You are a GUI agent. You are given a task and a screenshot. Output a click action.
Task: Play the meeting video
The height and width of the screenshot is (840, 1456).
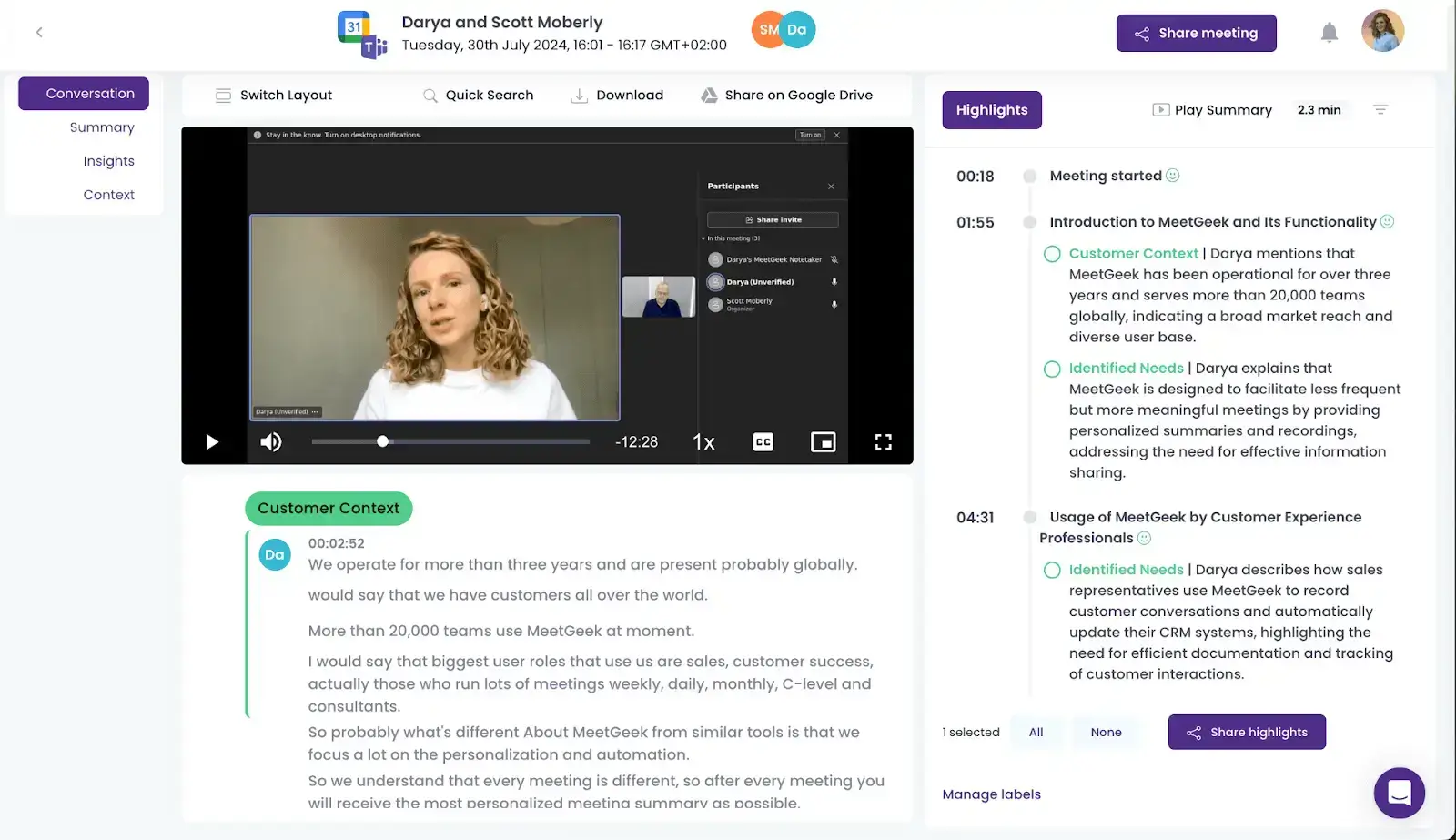[x=212, y=442]
